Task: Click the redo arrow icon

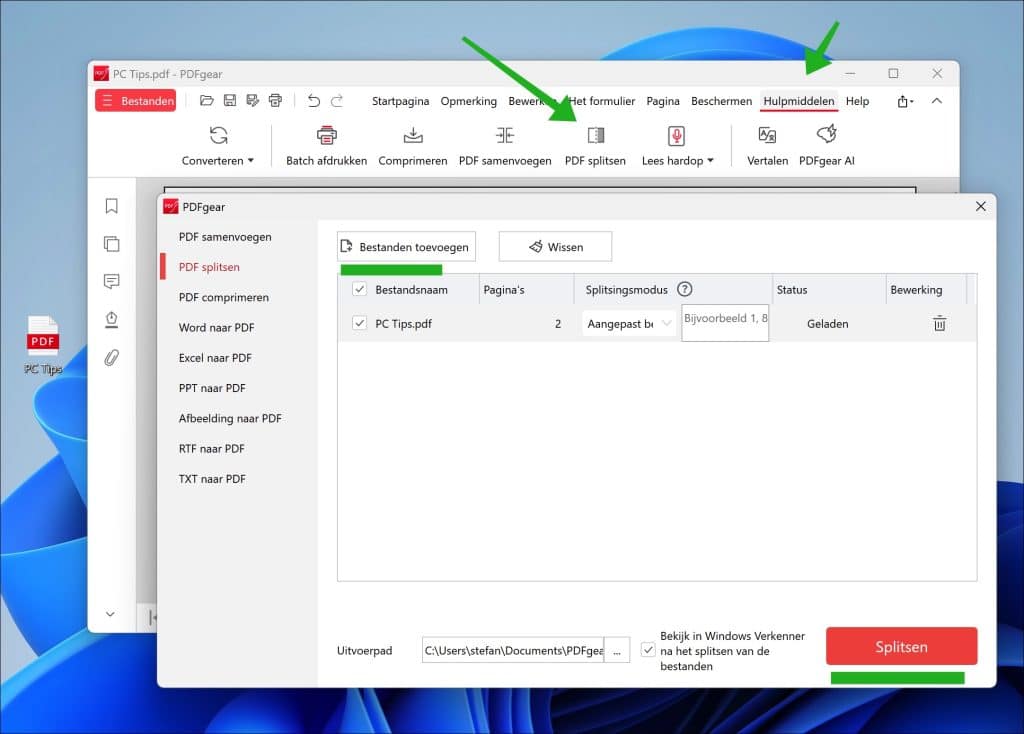Action: point(337,101)
